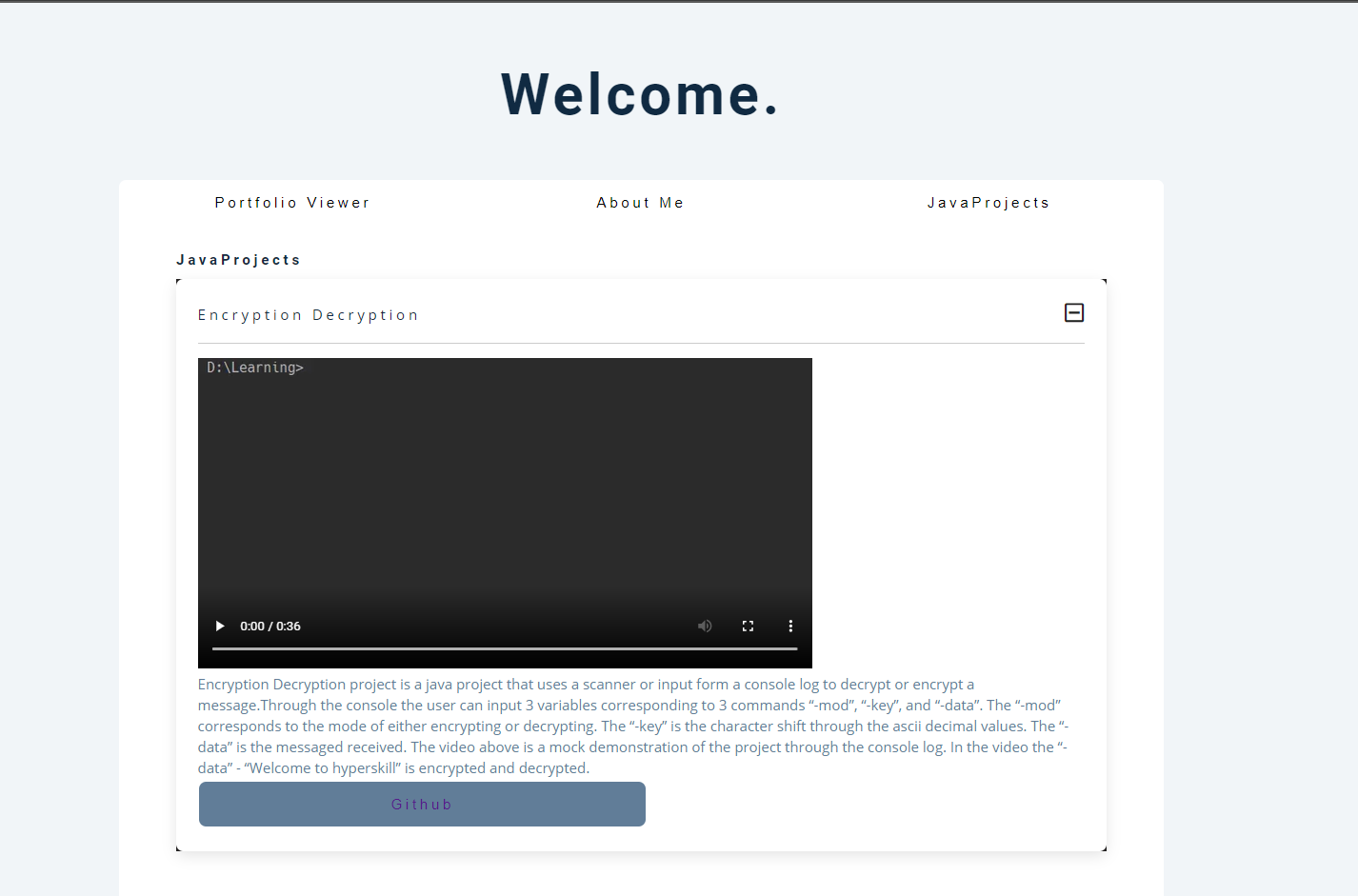Open the Github button link
The width and height of the screenshot is (1358, 896).
[x=422, y=805]
